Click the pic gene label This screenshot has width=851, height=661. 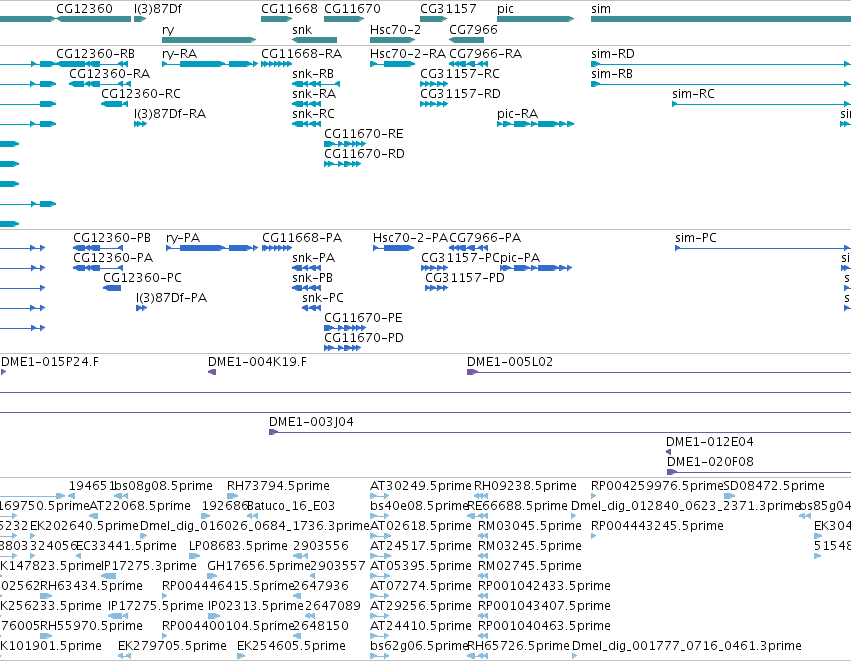pos(505,9)
